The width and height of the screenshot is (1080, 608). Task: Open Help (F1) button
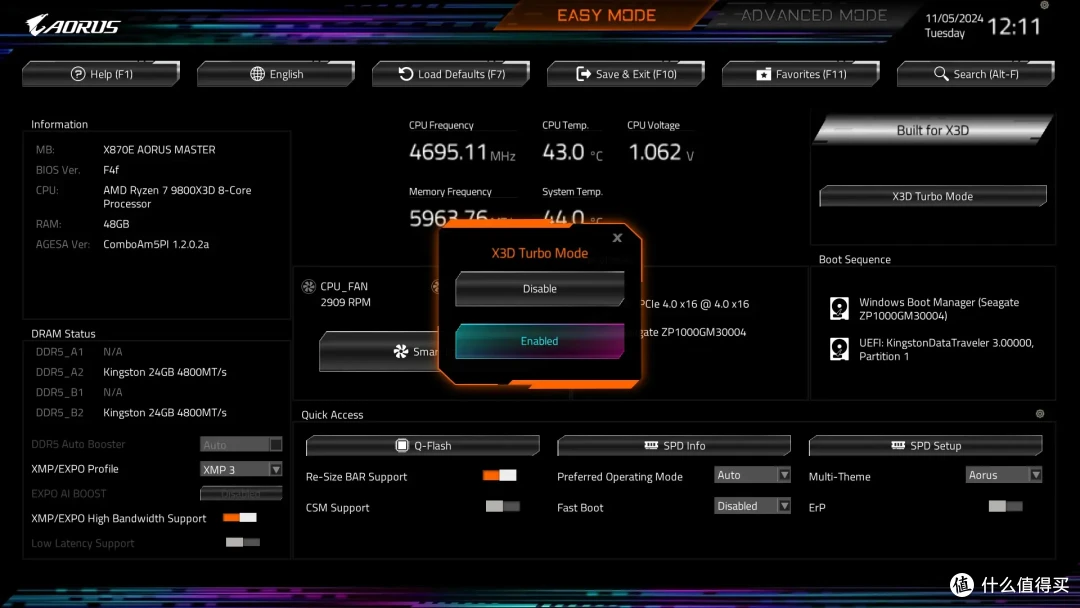point(101,74)
